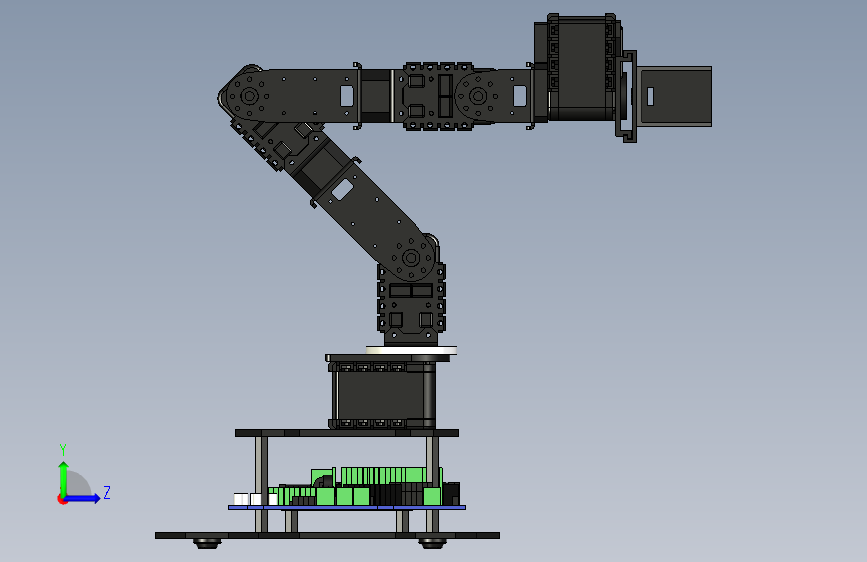
Task: Click the green Y axis arrow of the triad
Action: pos(64,478)
